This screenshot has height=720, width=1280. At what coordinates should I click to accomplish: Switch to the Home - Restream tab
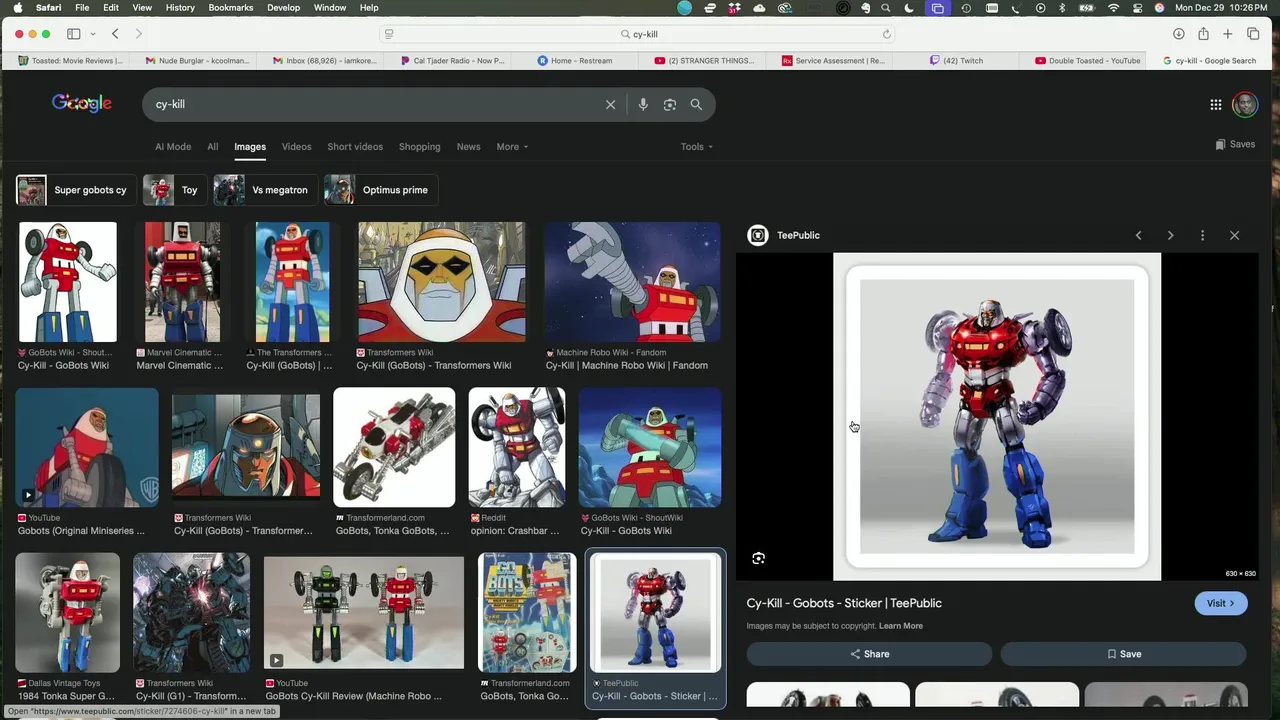575,61
